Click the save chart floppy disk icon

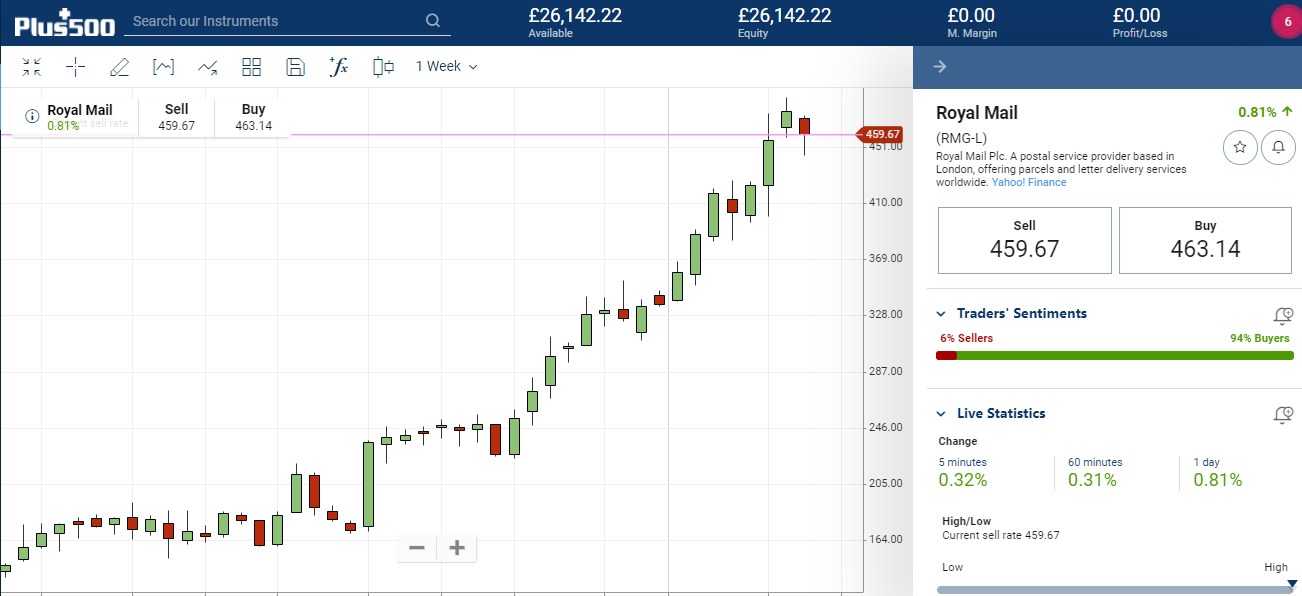coord(295,67)
